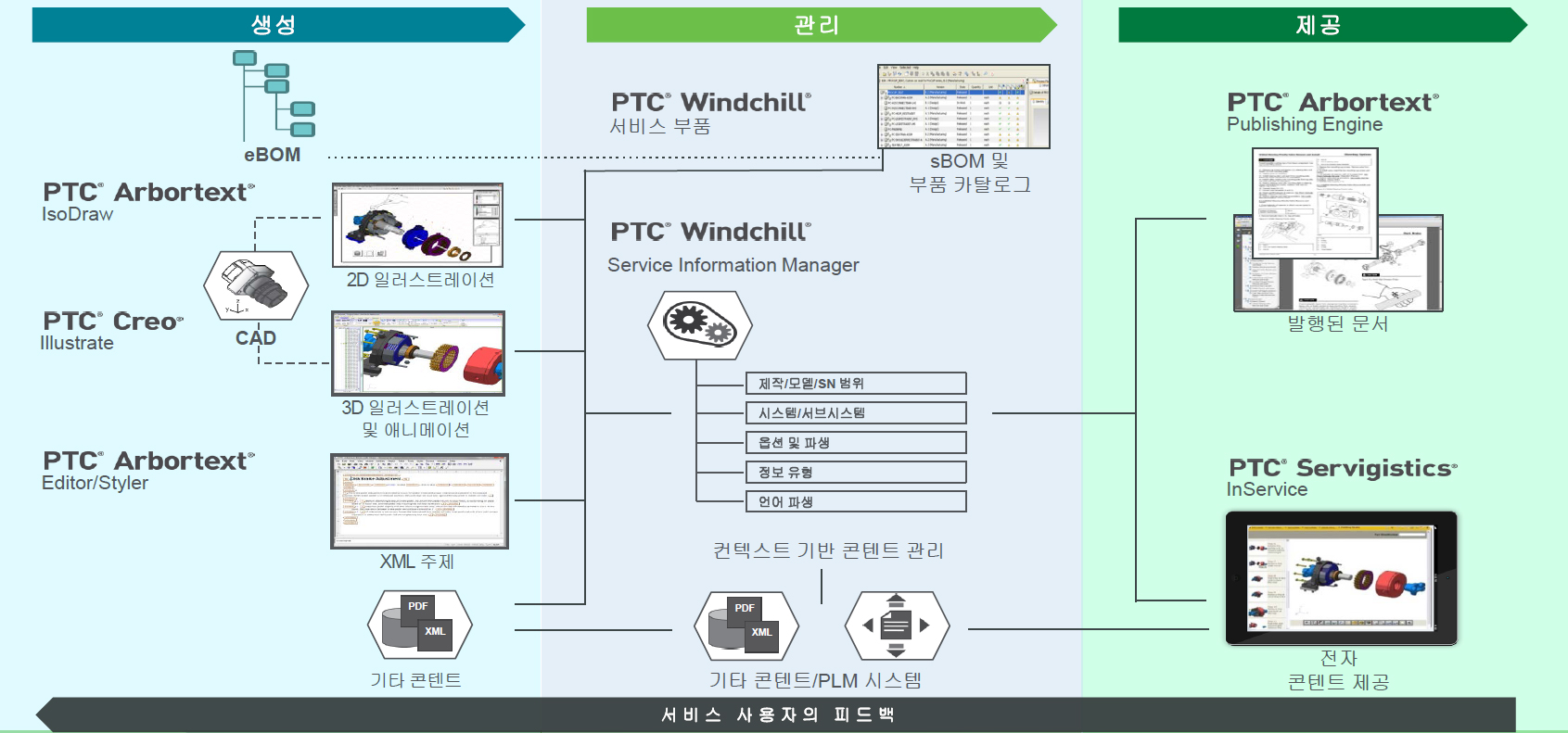
Task: Click the PDF/XML icon in the 관리 column
Action: click(746, 626)
